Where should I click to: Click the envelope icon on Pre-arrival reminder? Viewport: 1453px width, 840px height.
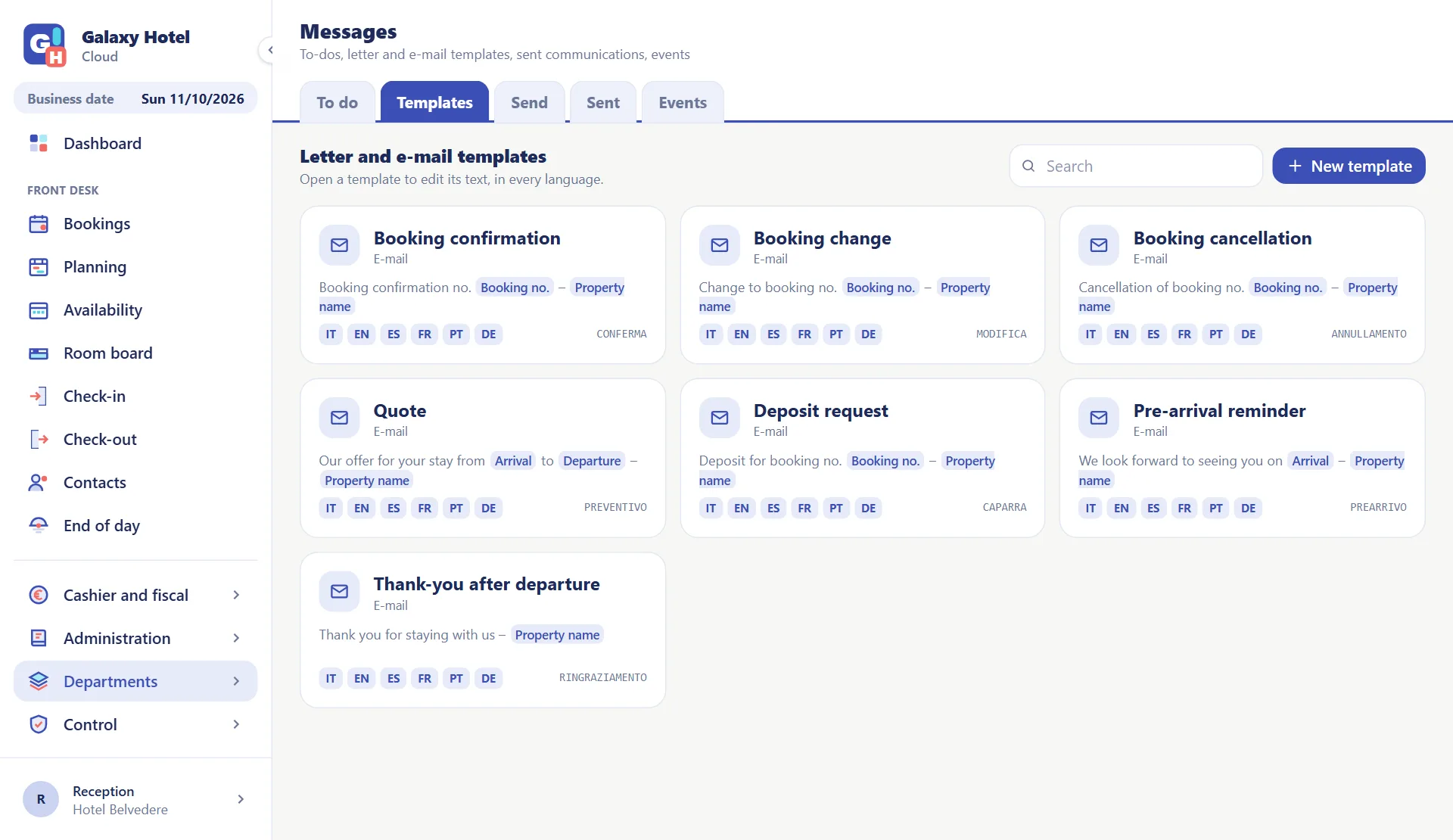(x=1099, y=418)
